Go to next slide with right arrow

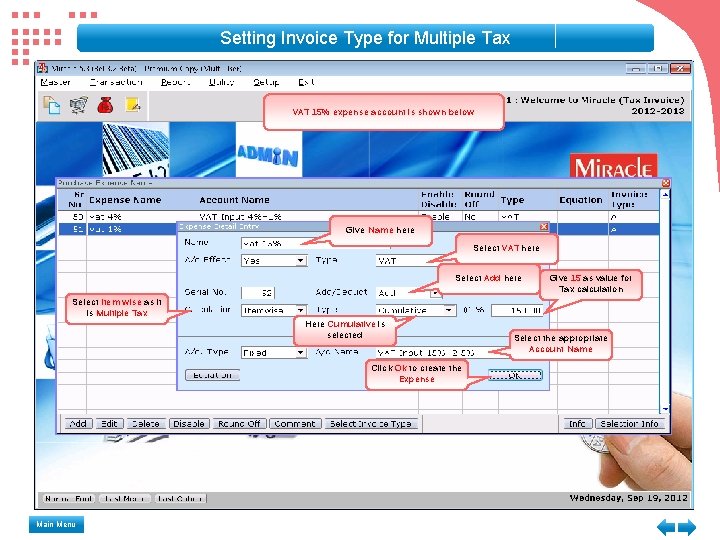click(x=687, y=527)
